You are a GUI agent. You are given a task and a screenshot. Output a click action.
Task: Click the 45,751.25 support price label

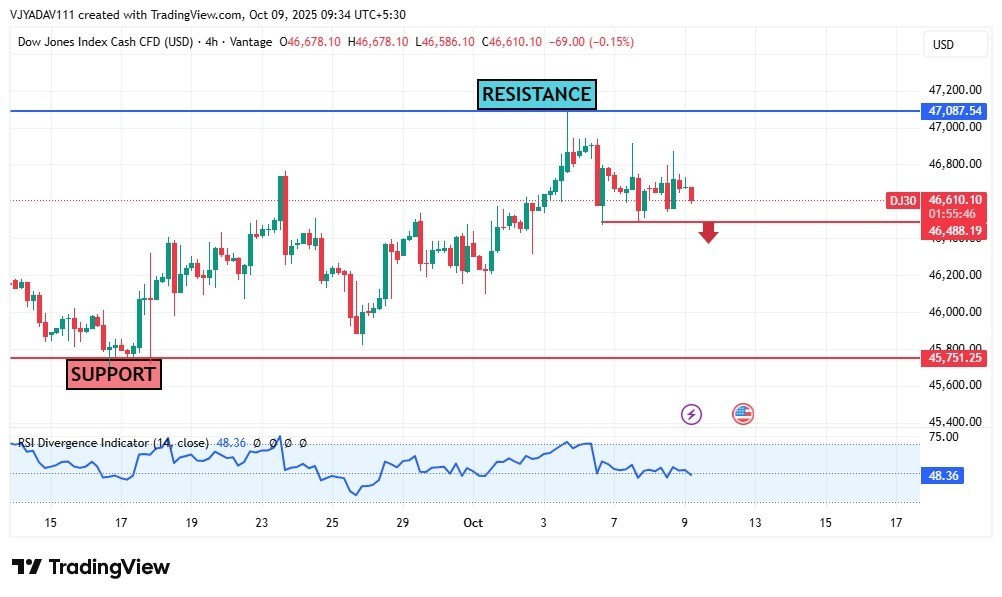click(x=955, y=358)
